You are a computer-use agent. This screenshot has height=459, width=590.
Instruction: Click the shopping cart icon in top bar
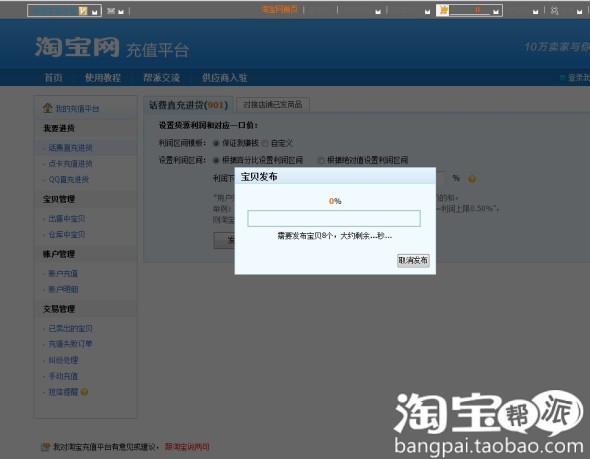(443, 10)
